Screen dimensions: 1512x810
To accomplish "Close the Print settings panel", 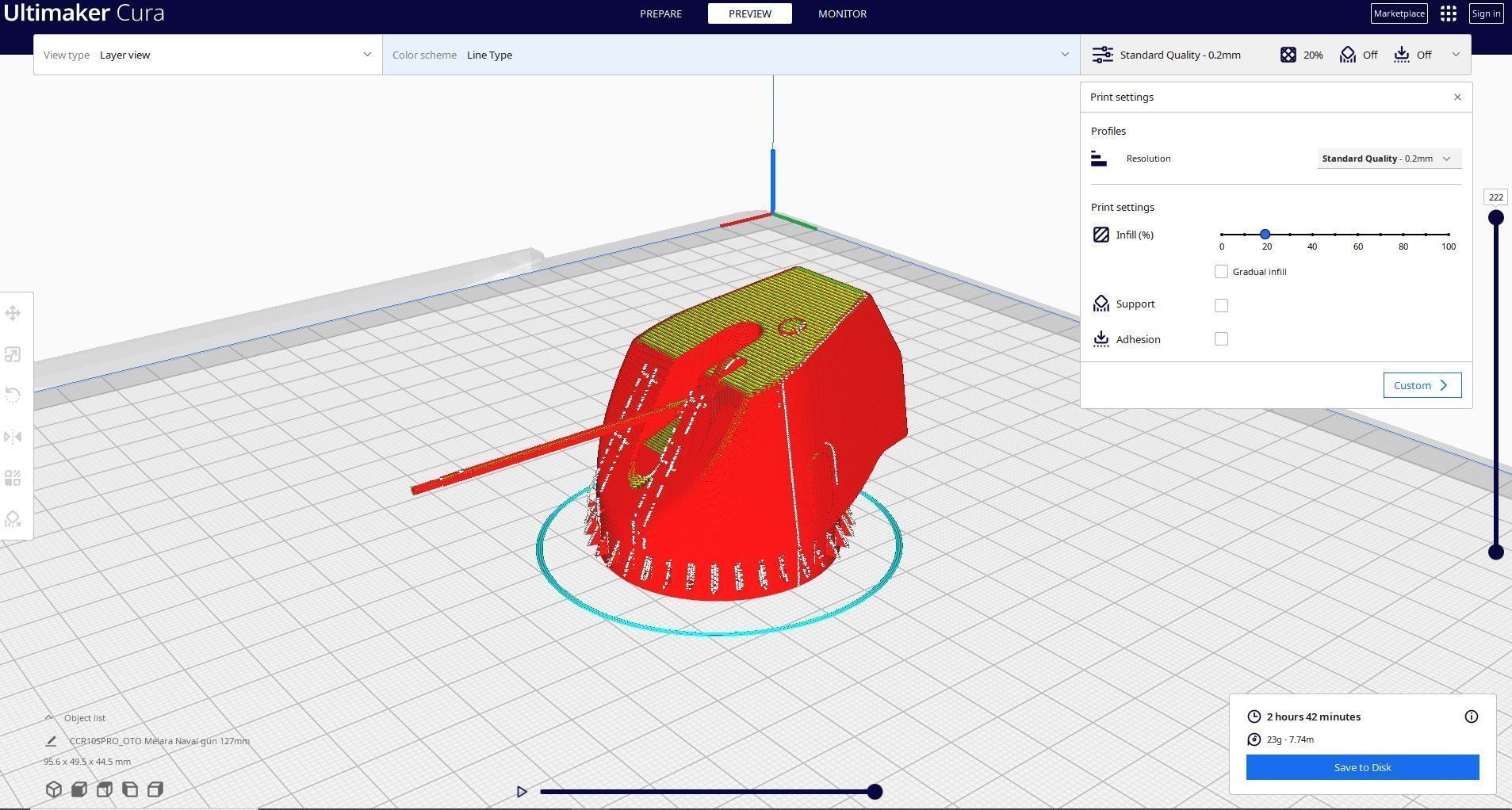I will pyautogui.click(x=1457, y=97).
